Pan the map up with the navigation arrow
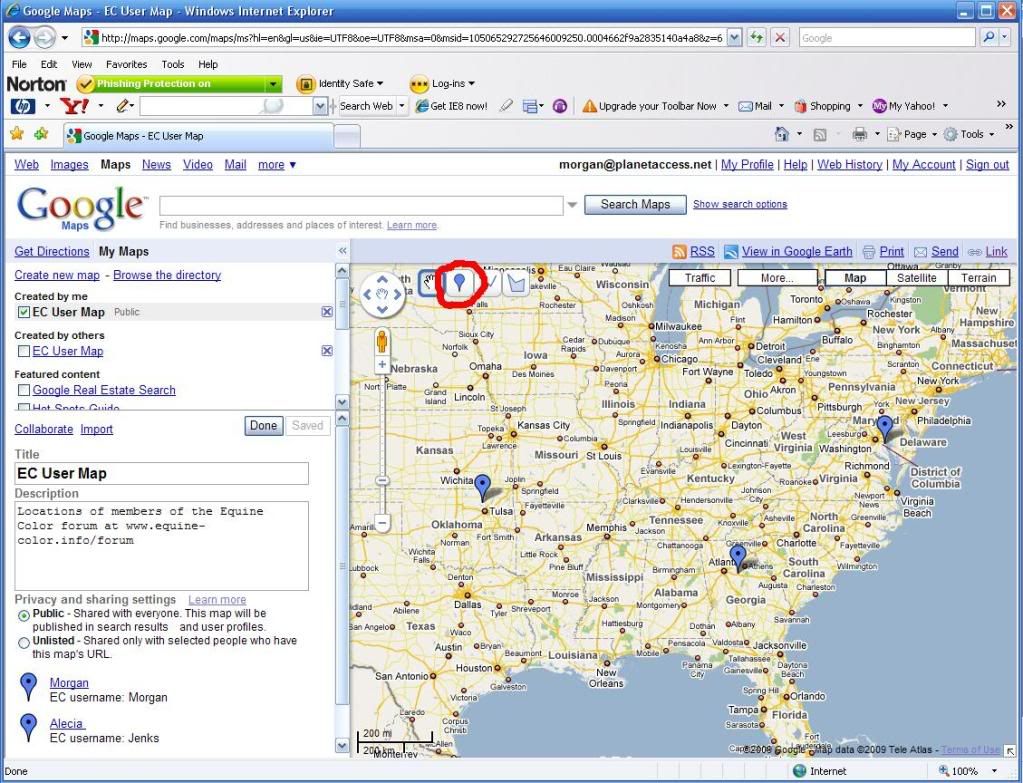 pos(382,280)
